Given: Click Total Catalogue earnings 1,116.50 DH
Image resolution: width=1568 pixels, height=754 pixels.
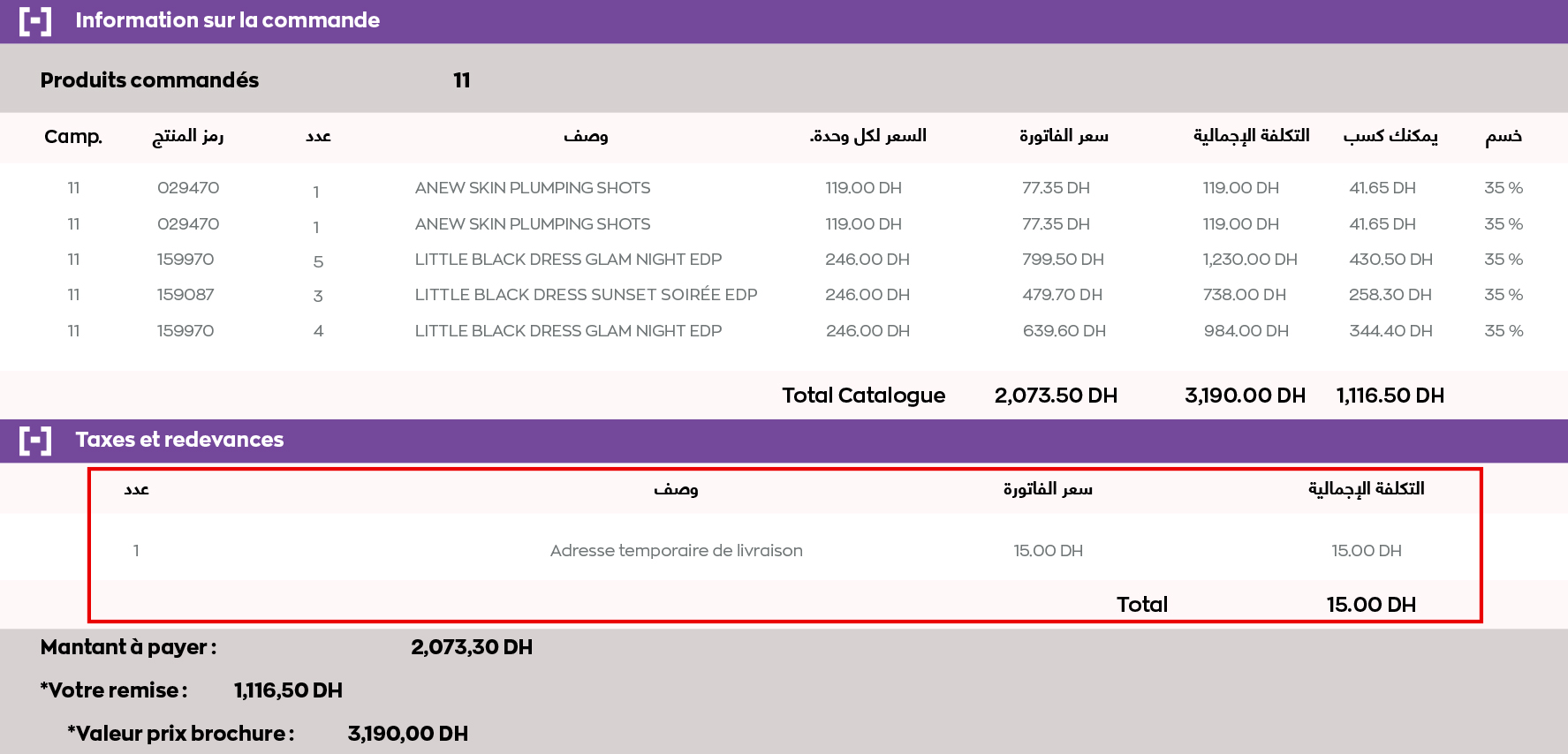Looking at the screenshot, I should [1390, 396].
